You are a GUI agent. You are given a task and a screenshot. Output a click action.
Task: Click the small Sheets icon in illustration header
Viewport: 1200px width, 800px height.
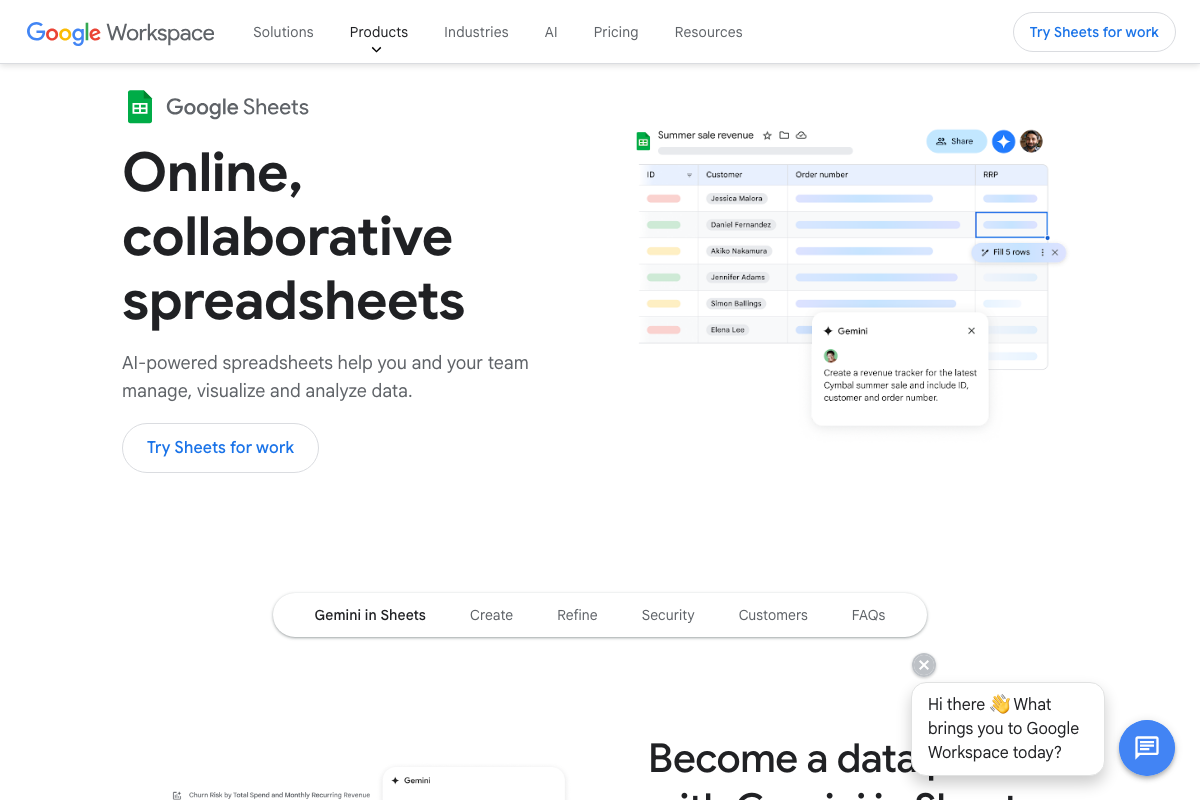point(644,141)
